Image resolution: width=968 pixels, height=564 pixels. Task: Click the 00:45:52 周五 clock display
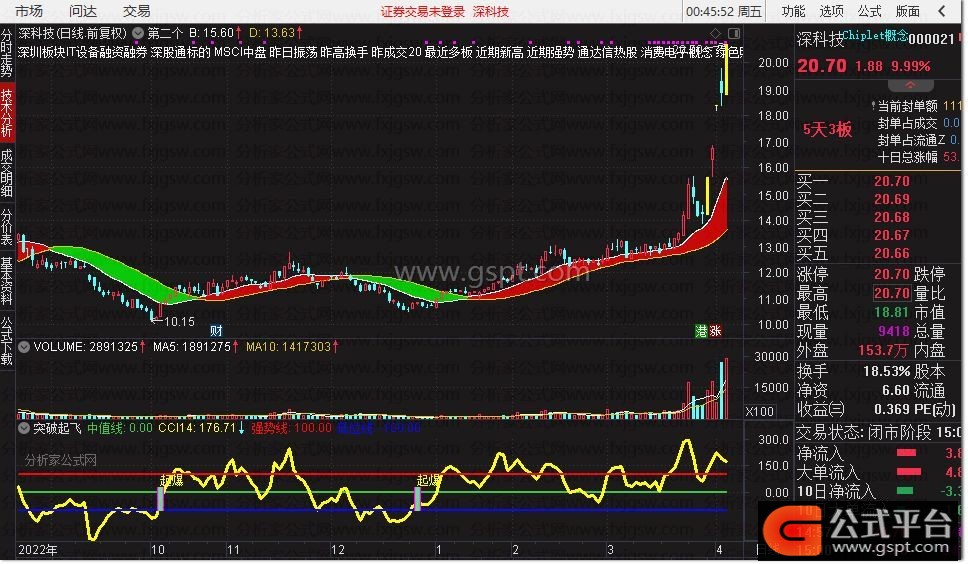click(724, 12)
